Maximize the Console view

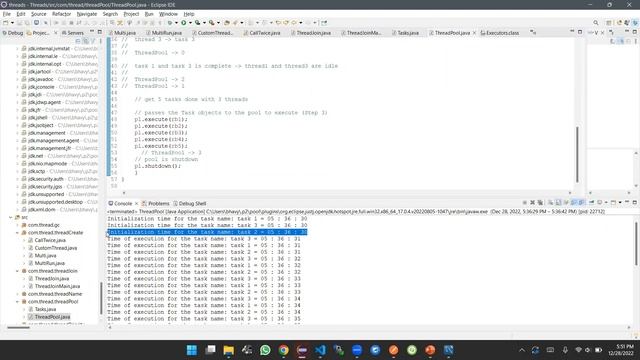[x=635, y=202]
